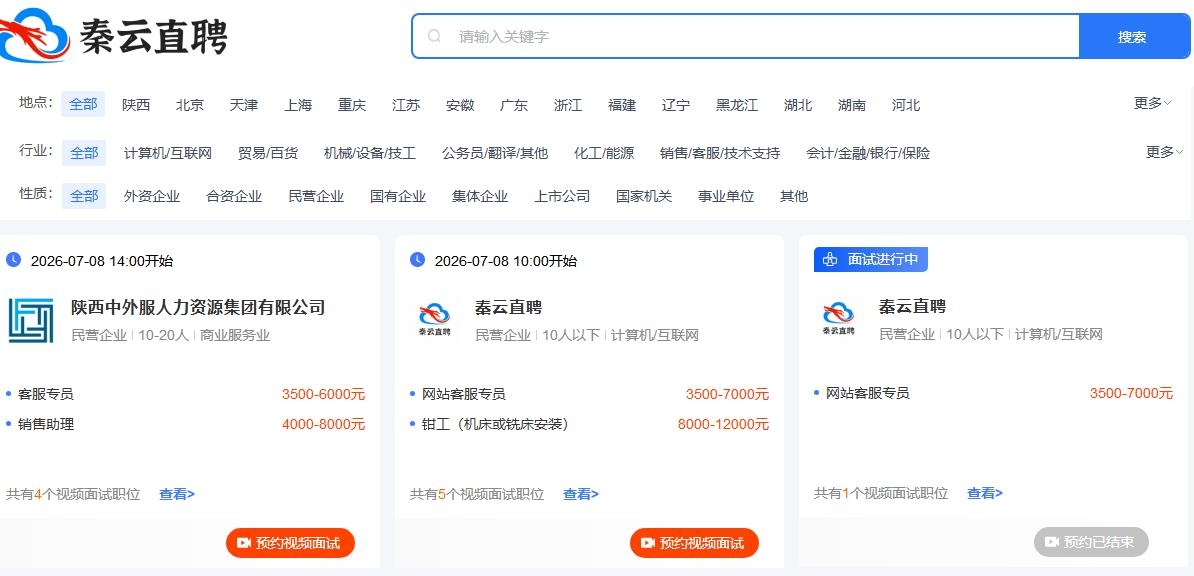Filter location by 广东
The image size is (1194, 576).
point(514,105)
